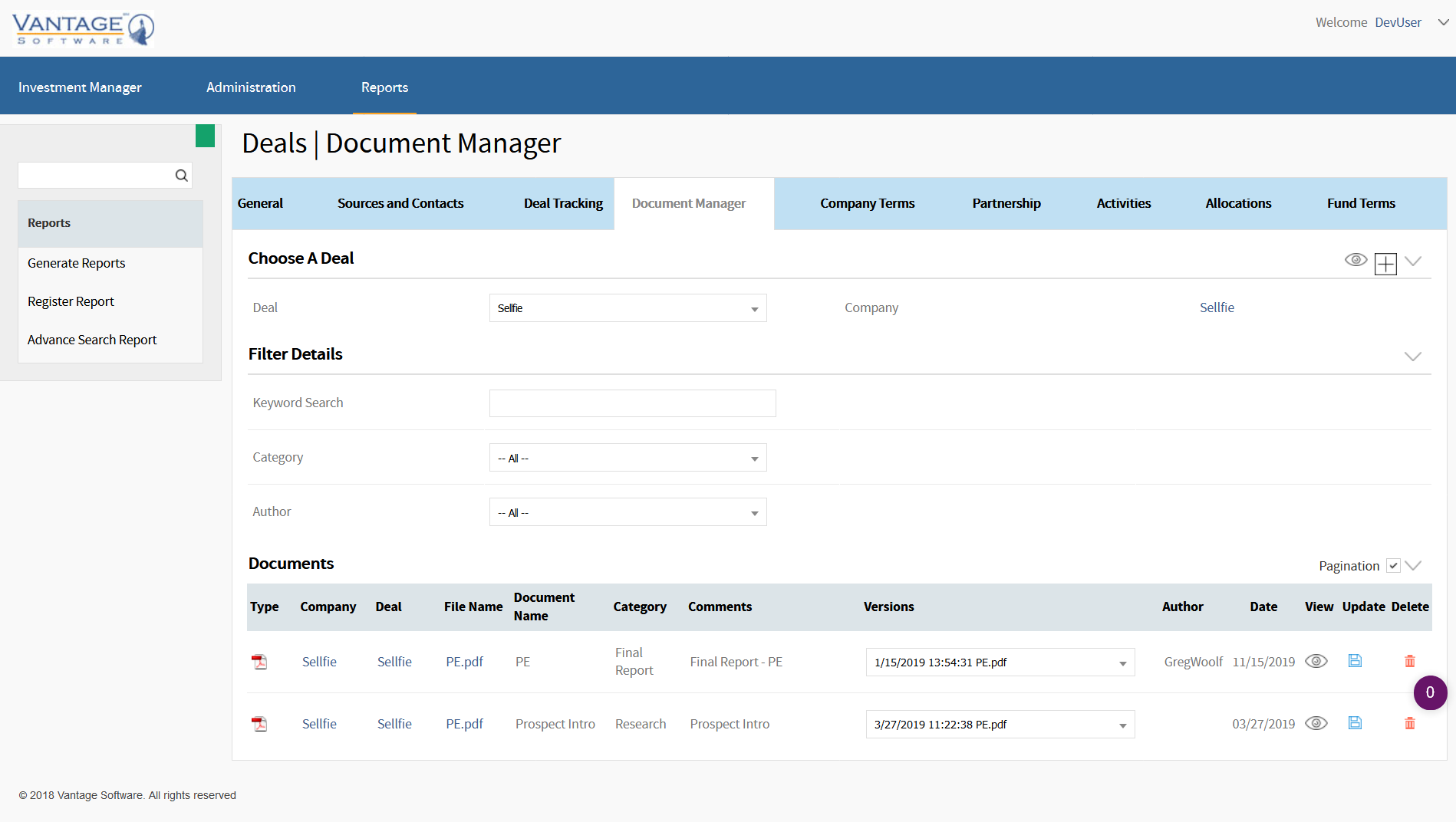Click the purple 0 notification badge
This screenshot has height=822, width=1456.
point(1430,692)
